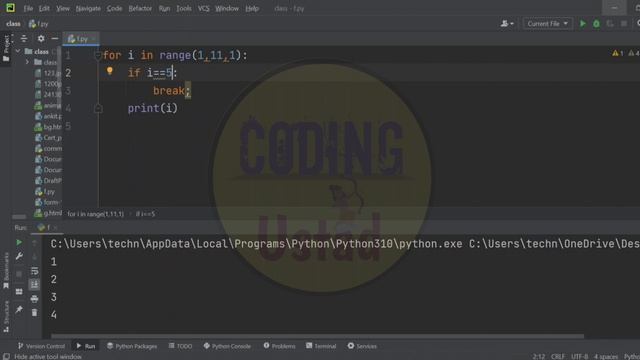The image size is (640, 360).
Task: Run the current file with green play button
Action: tap(583, 24)
